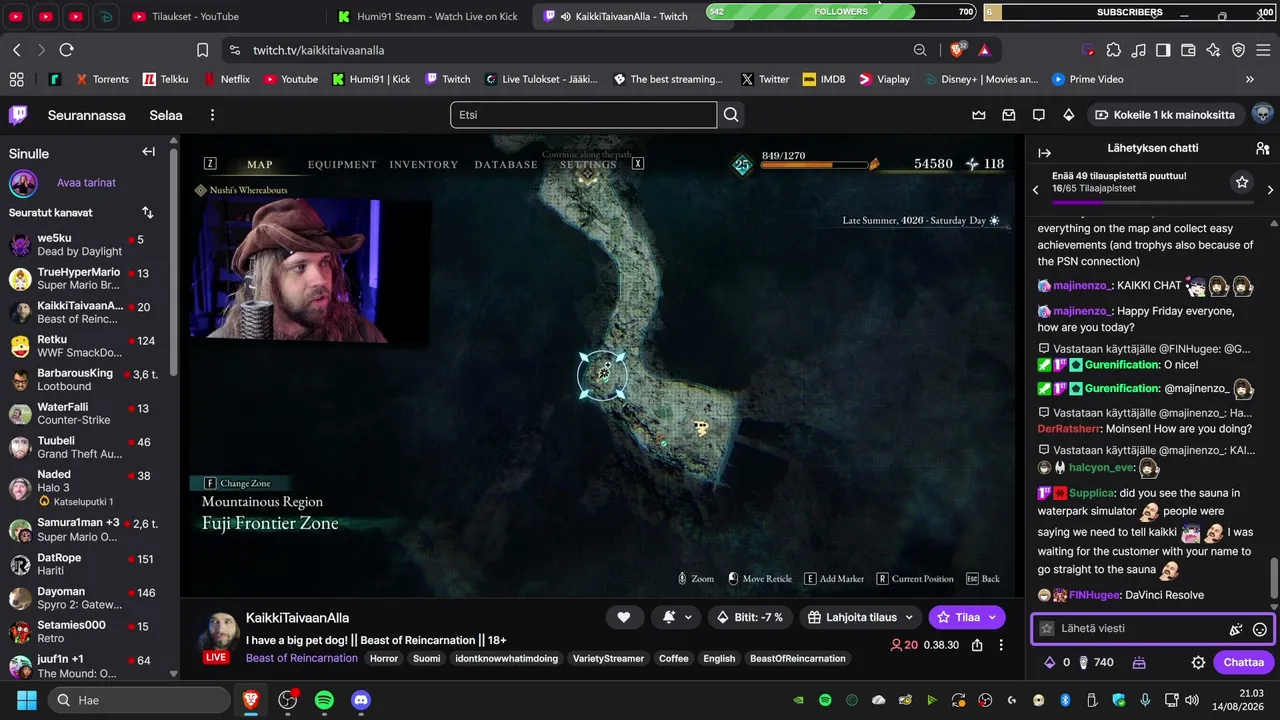Open the Spotify icon in the taskbar
This screenshot has width=1280, height=720.
click(324, 700)
